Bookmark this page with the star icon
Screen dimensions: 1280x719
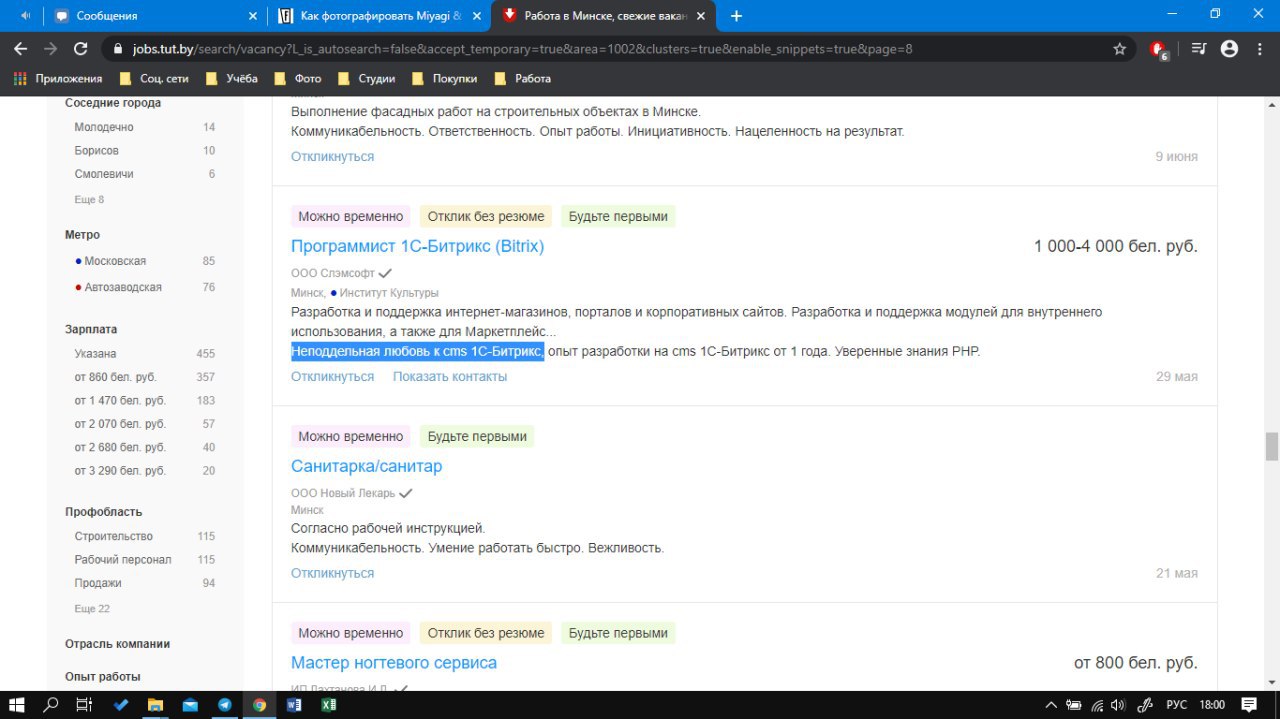(x=1119, y=49)
